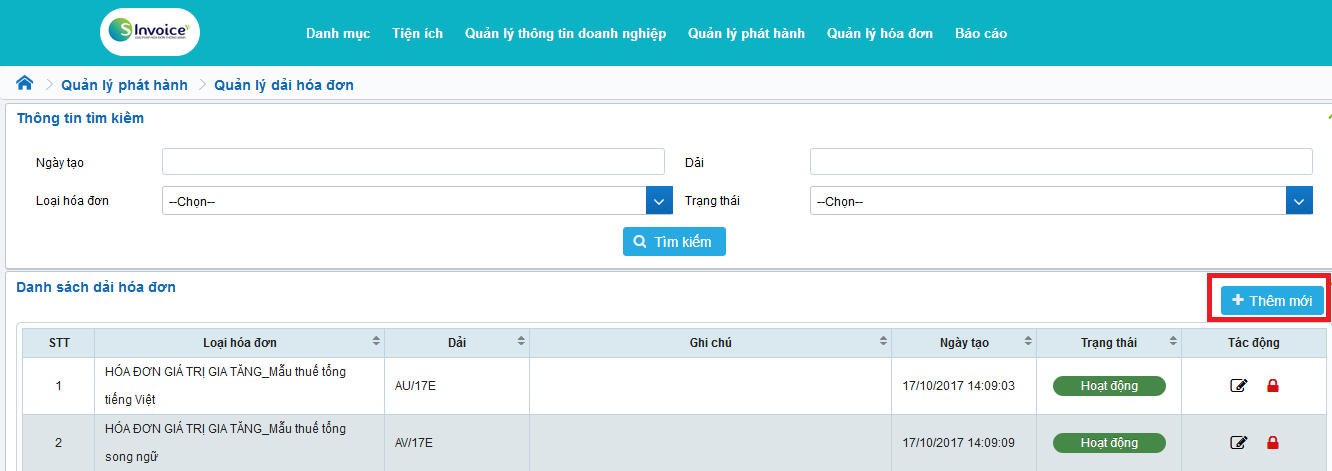Edit the AU/17E invoice range row
This screenshot has width=1332, height=471.
(1239, 386)
